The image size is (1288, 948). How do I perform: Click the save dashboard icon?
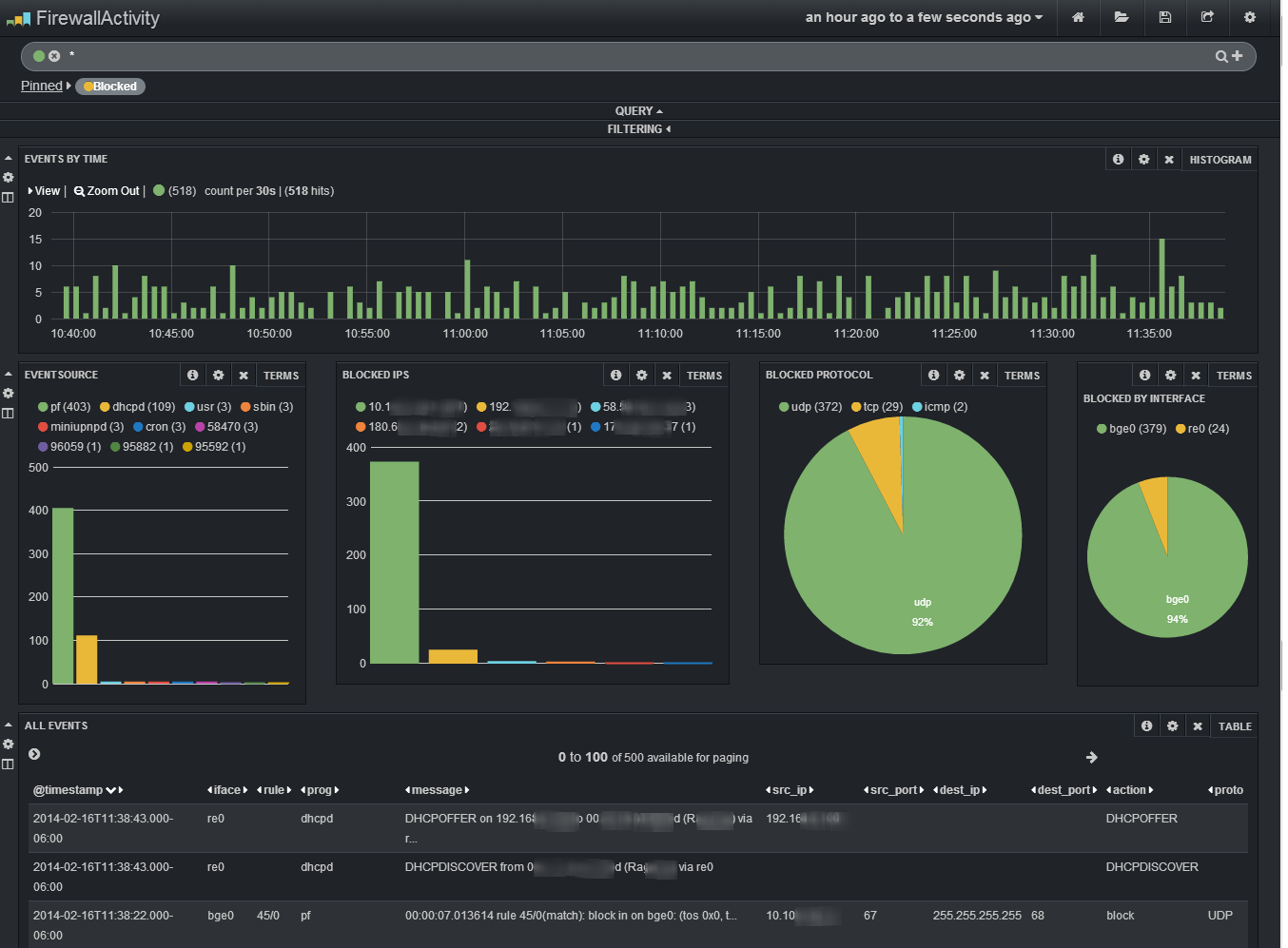pos(1164,17)
